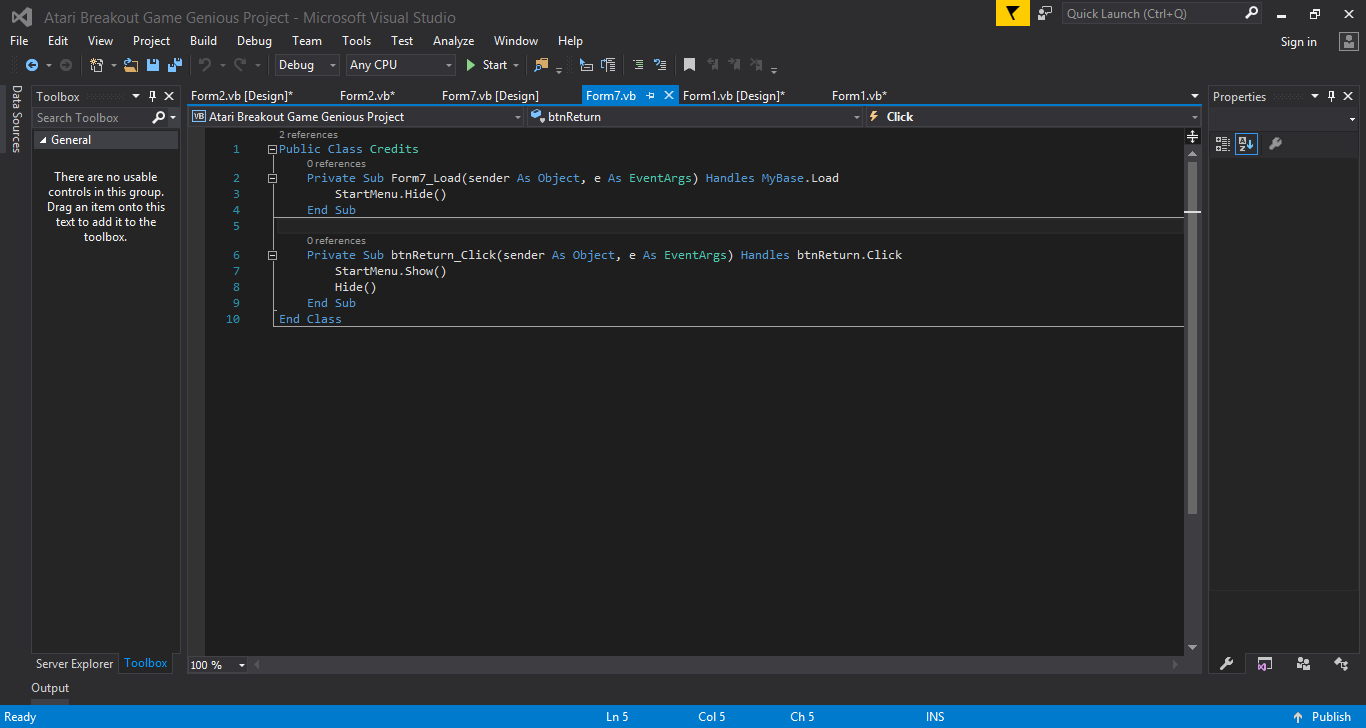Open the project scope dropdown in editor

[356, 117]
